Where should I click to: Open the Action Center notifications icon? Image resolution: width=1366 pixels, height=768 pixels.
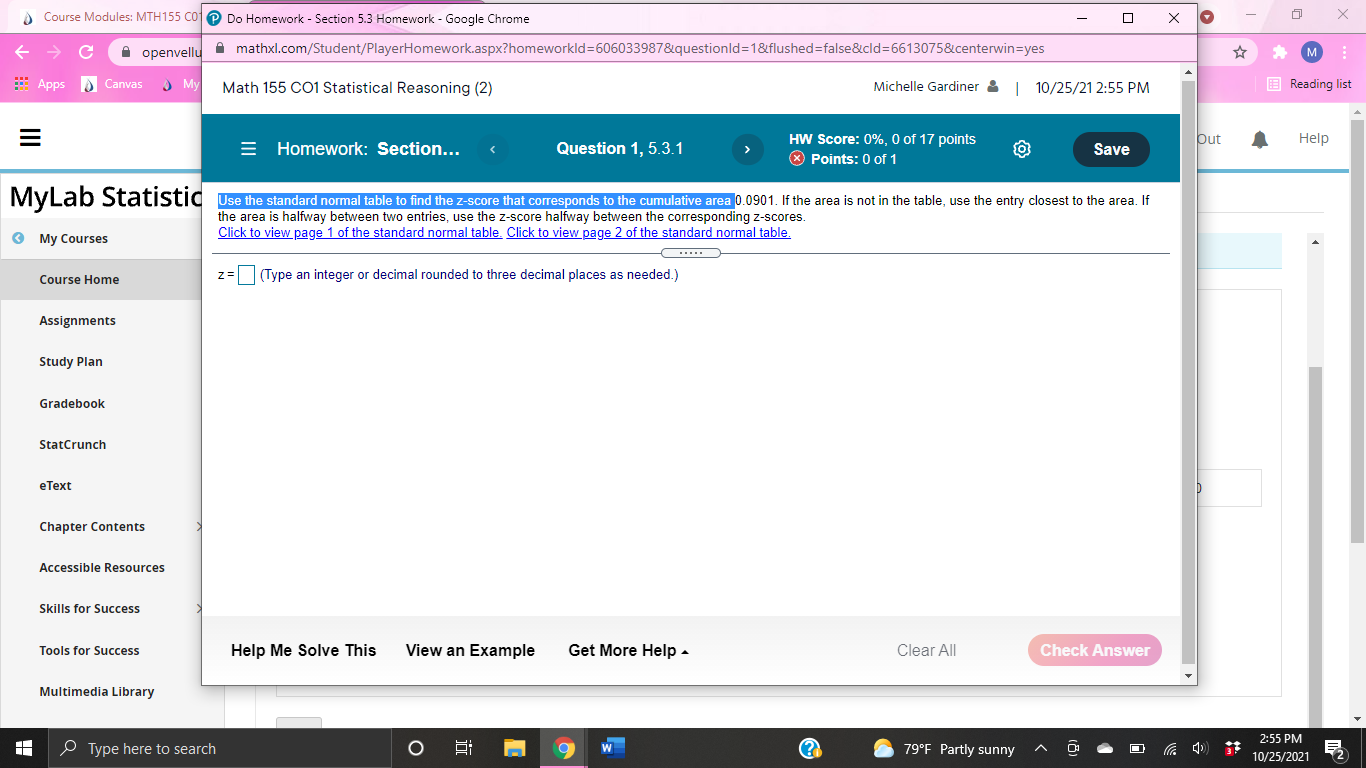pos(1334,748)
